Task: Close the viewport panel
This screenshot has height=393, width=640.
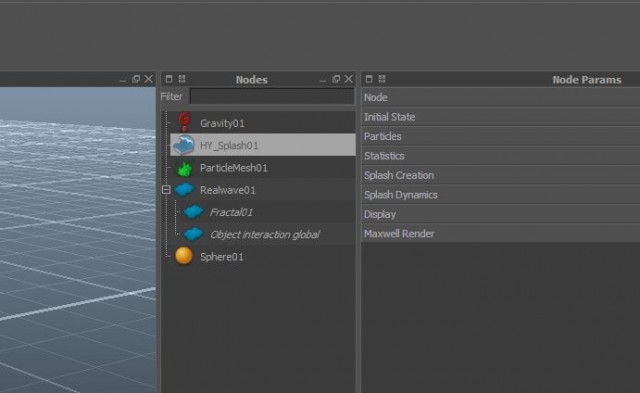Action: (x=149, y=79)
